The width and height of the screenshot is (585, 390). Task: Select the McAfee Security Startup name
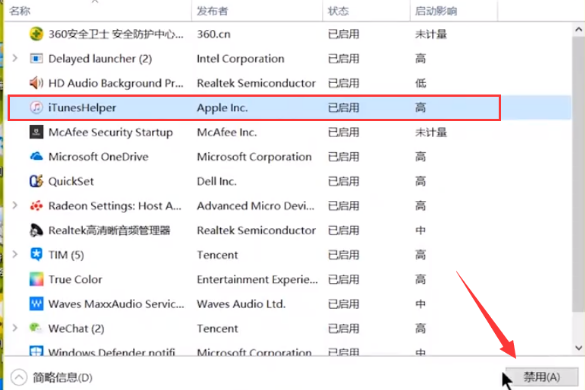pyautogui.click(x=110, y=132)
